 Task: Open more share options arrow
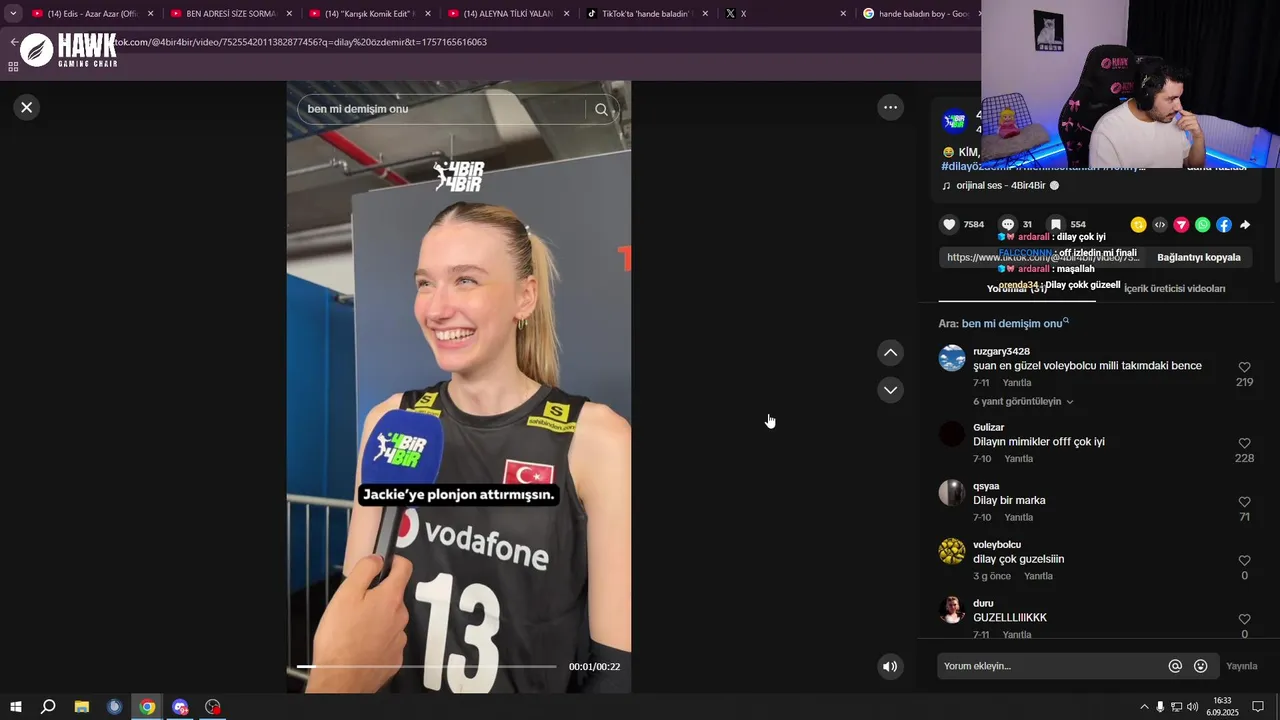(1245, 225)
